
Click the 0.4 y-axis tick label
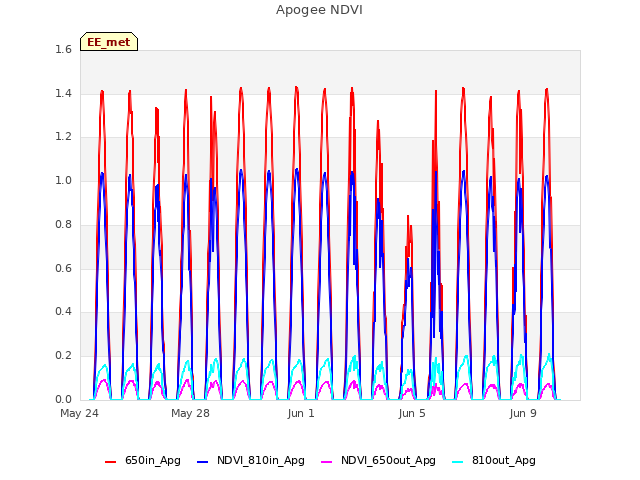coord(63,312)
